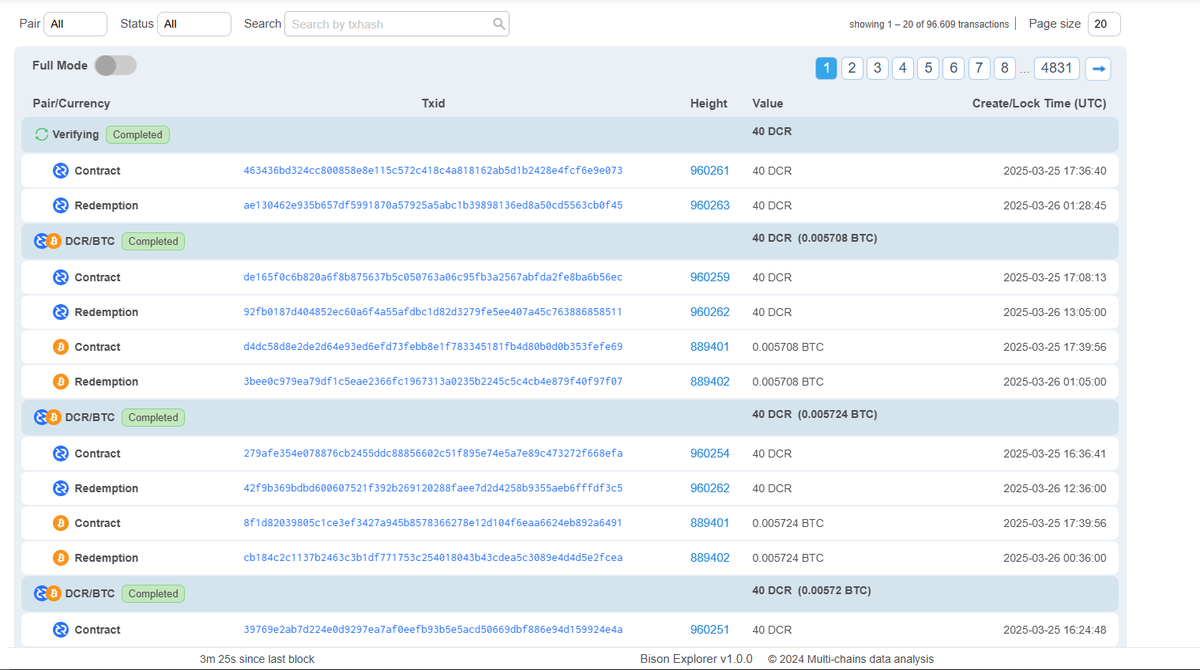This screenshot has width=1200, height=670.
Task: Select page 3
Action: click(x=877, y=68)
